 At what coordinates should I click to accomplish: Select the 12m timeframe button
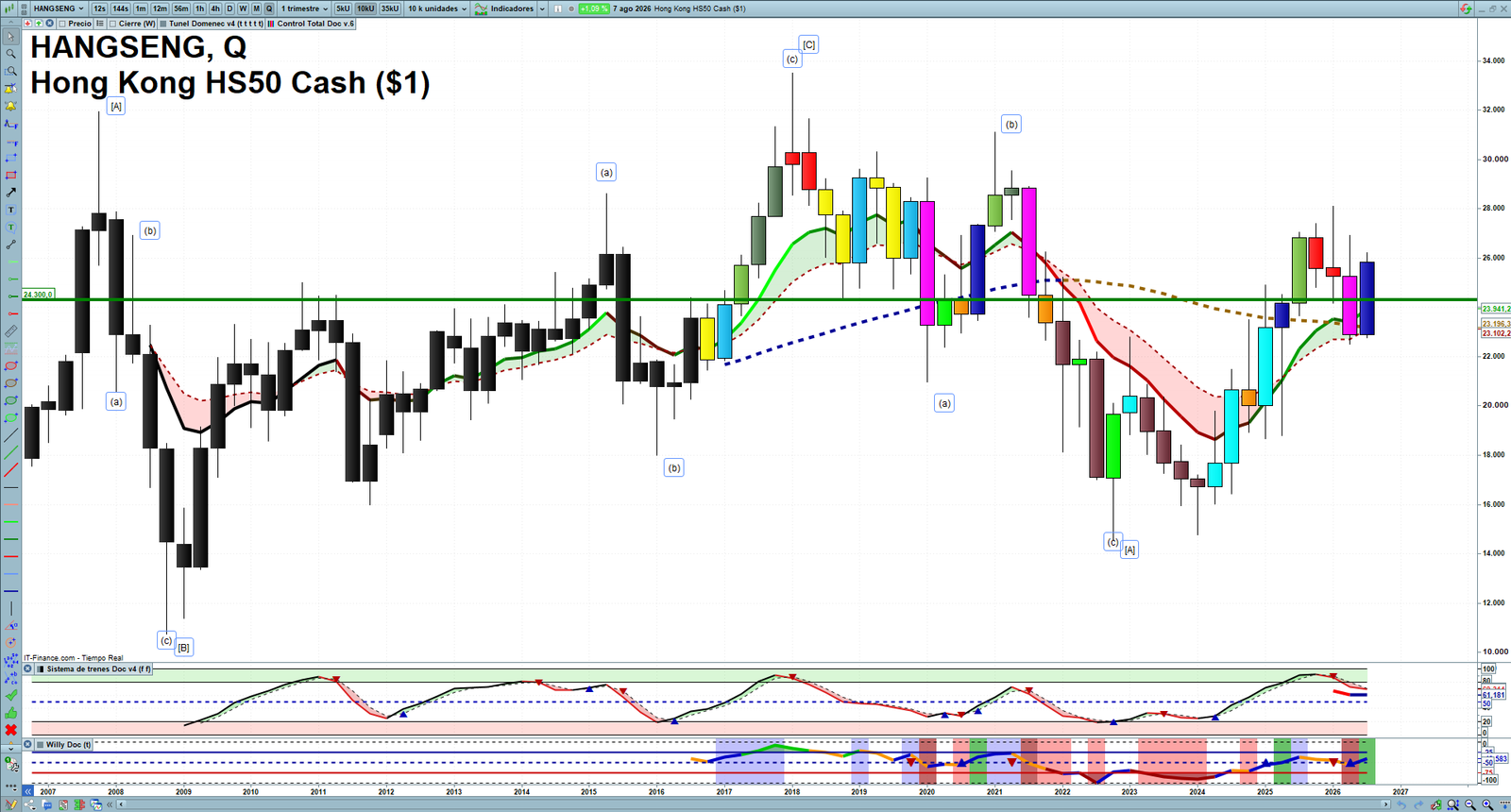pos(160,8)
